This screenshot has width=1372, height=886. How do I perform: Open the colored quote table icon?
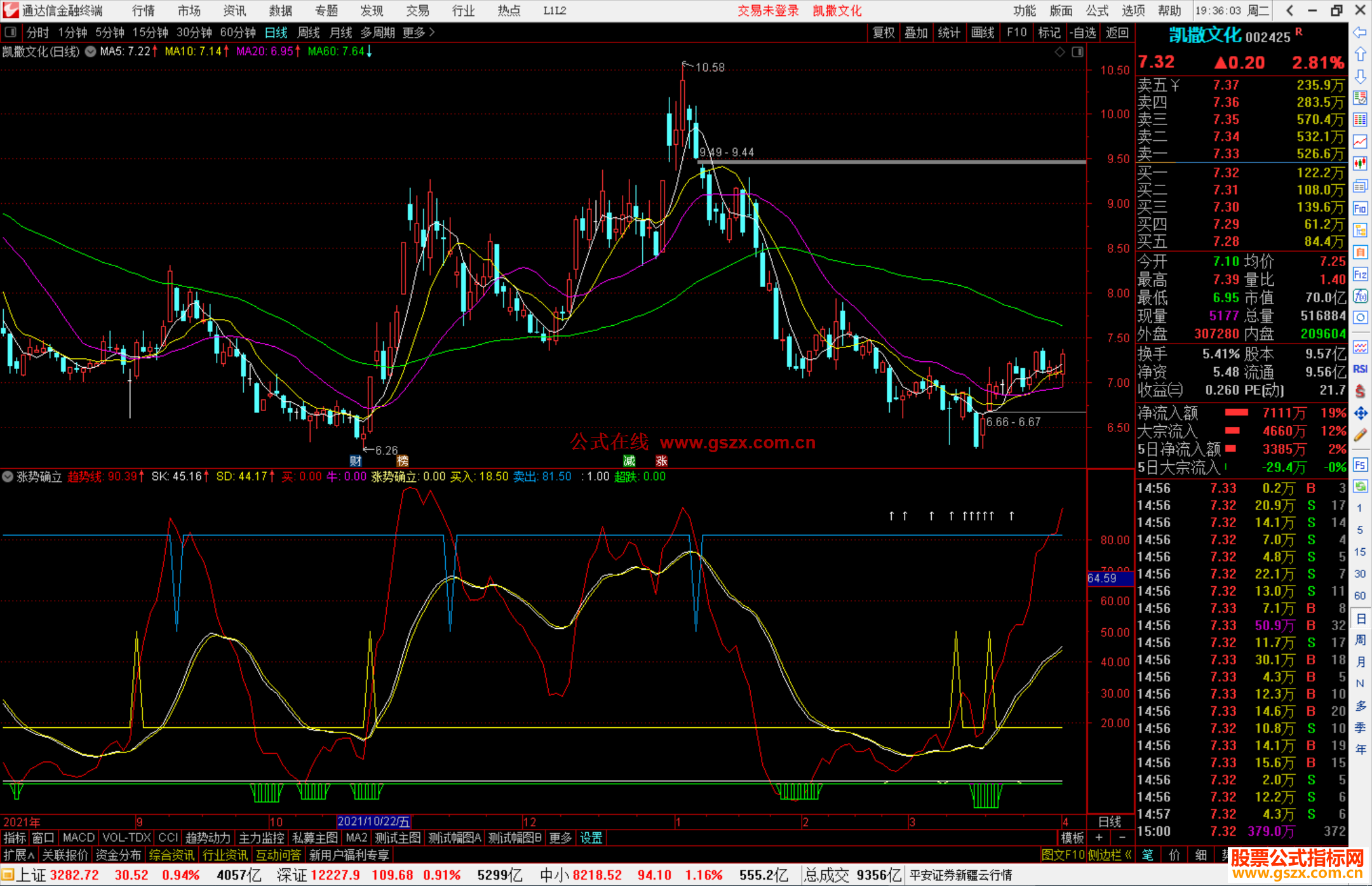coord(1360,120)
